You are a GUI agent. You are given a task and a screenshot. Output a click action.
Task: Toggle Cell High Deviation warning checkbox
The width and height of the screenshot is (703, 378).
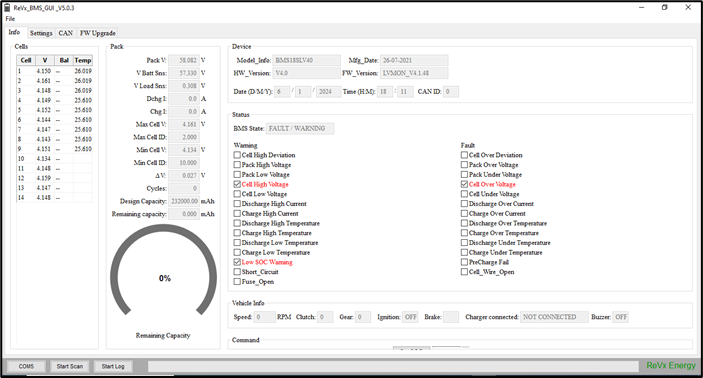[237, 155]
